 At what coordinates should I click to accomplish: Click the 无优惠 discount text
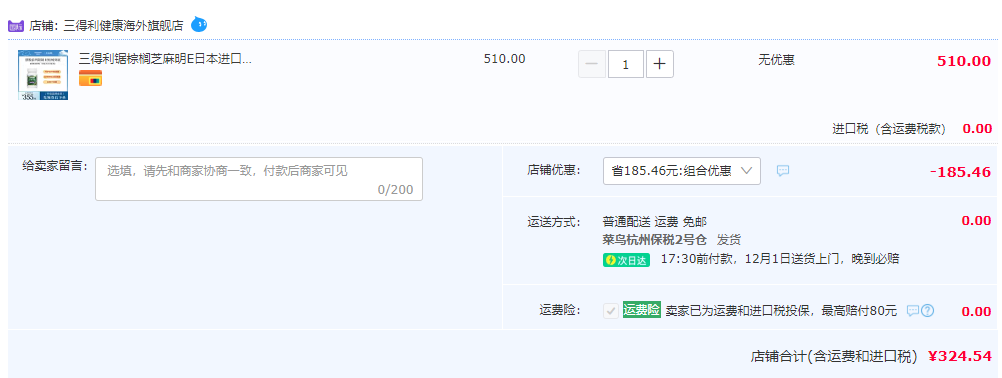tap(776, 60)
